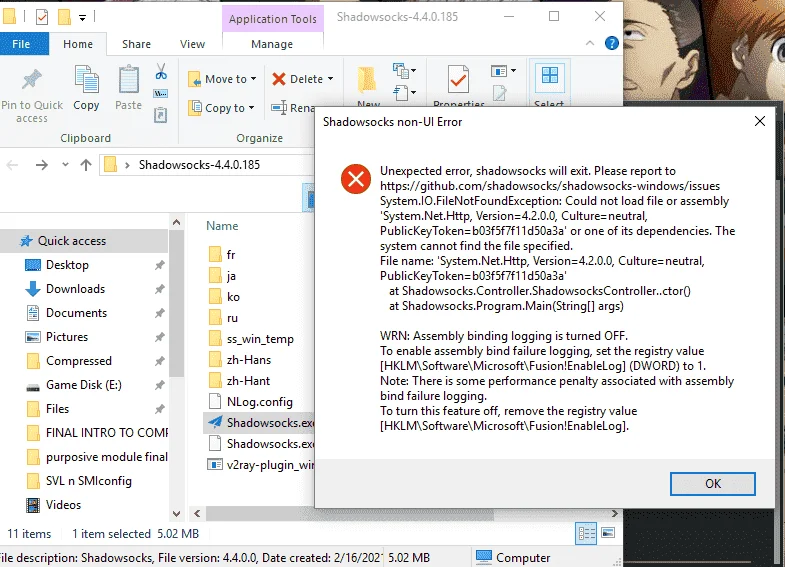The image size is (785, 567).
Task: Select the Shadowsocks.exe paper plane file
Action: pos(259,423)
